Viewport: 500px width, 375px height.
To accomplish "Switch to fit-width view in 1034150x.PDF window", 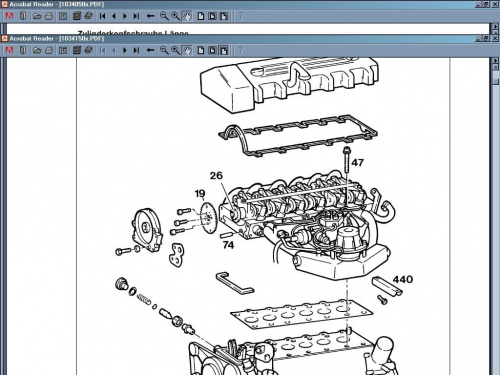I will 224,50.
